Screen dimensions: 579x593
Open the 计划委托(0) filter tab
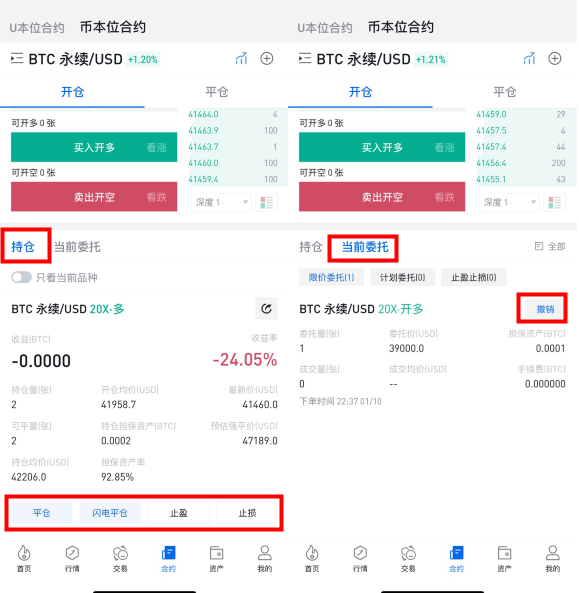402,277
